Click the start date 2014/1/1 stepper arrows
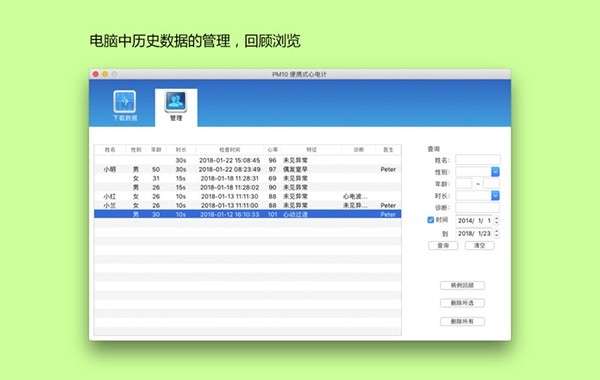Viewport: 600px width, 380px height. (x=497, y=220)
